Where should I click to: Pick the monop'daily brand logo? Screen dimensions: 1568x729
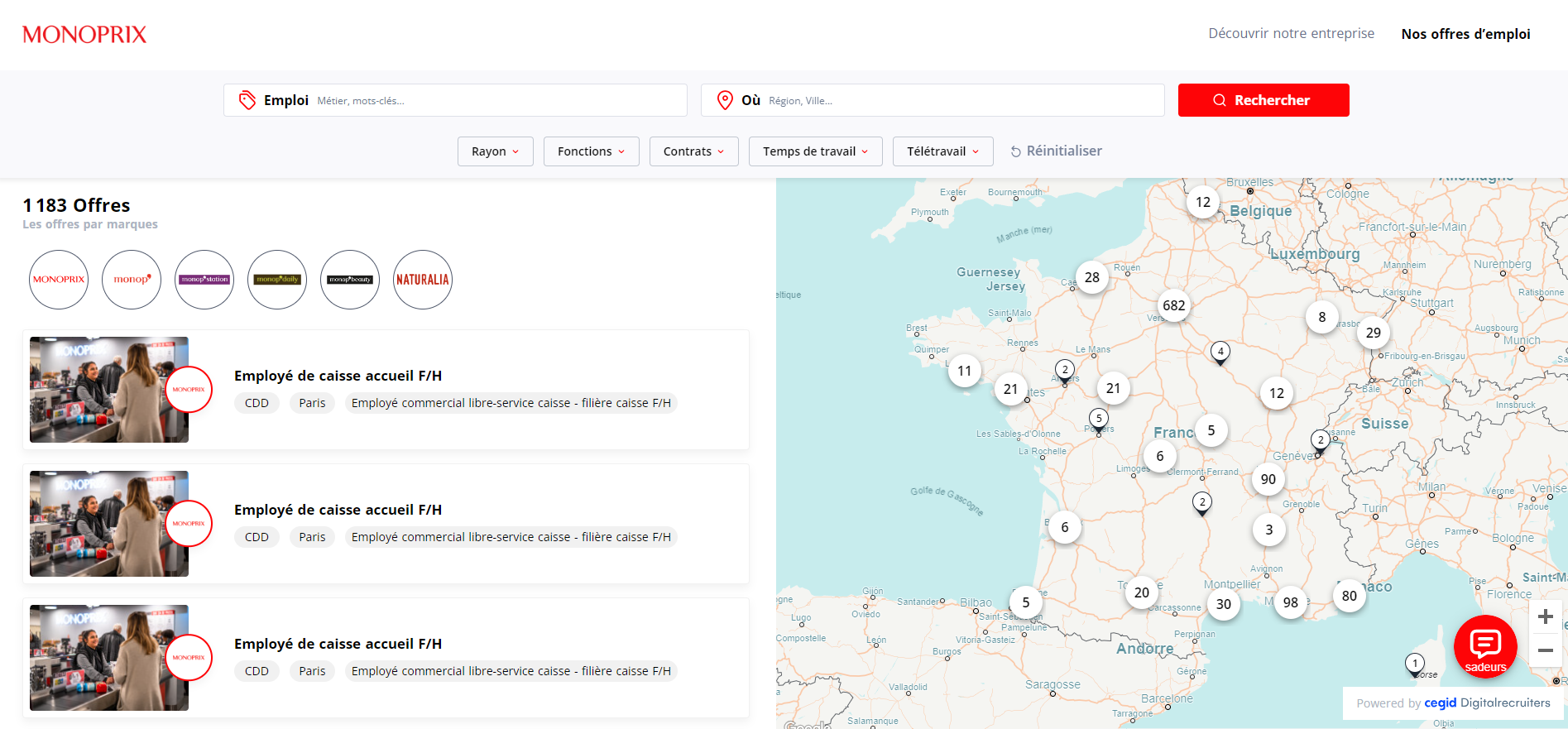coord(277,280)
